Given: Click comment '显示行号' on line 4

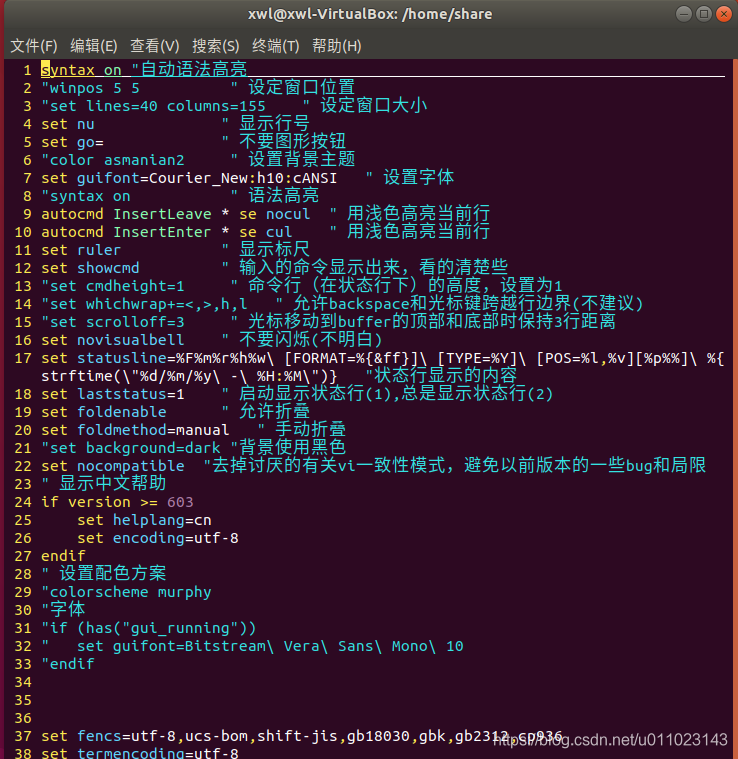Looking at the screenshot, I should pyautogui.click(x=275, y=123).
